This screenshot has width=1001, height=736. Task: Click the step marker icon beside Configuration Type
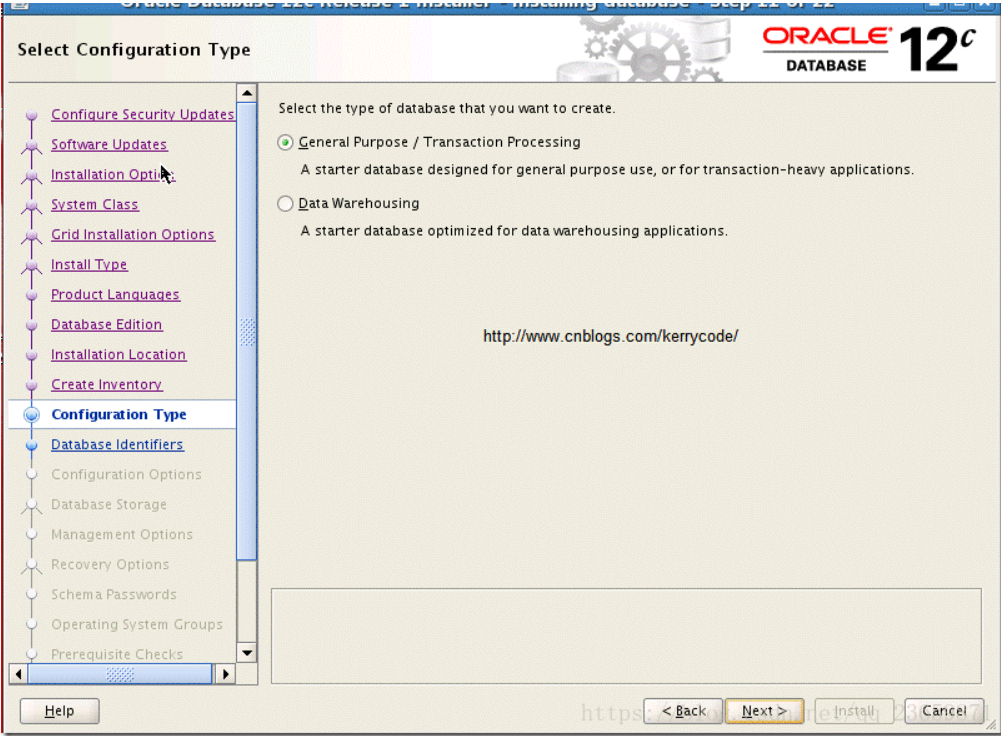(x=31, y=415)
